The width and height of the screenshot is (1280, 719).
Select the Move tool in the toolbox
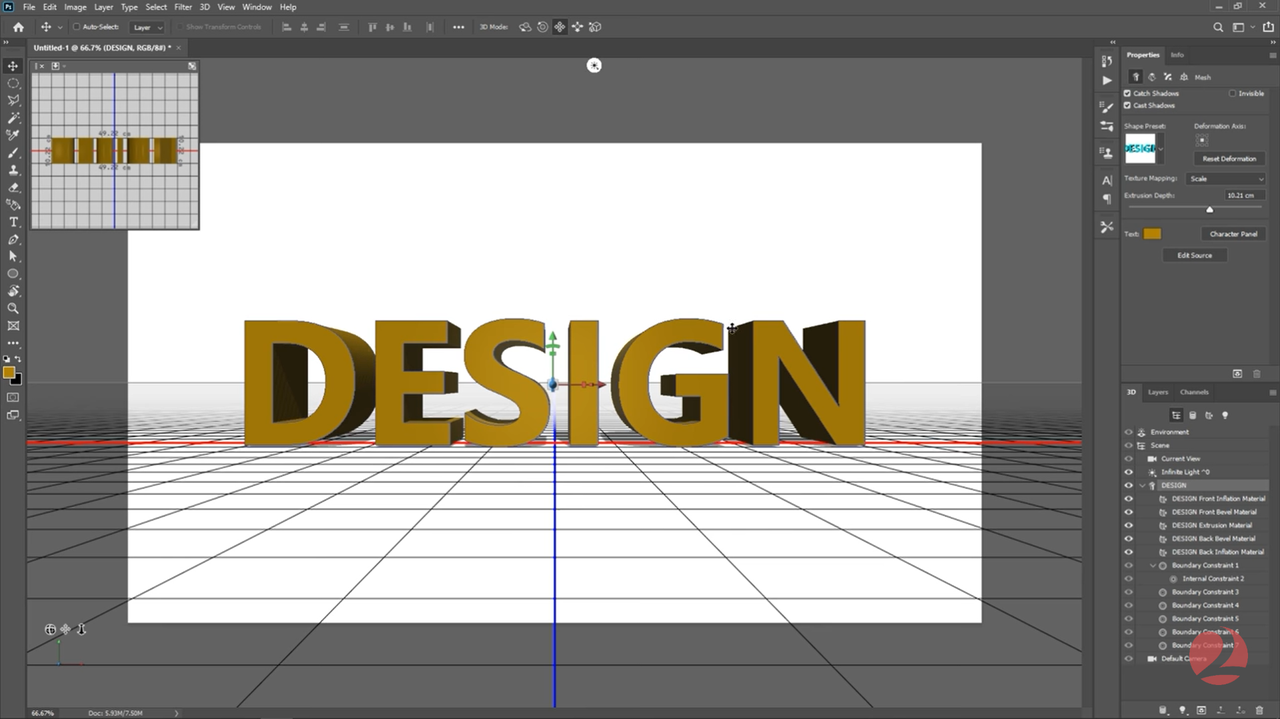coord(13,66)
